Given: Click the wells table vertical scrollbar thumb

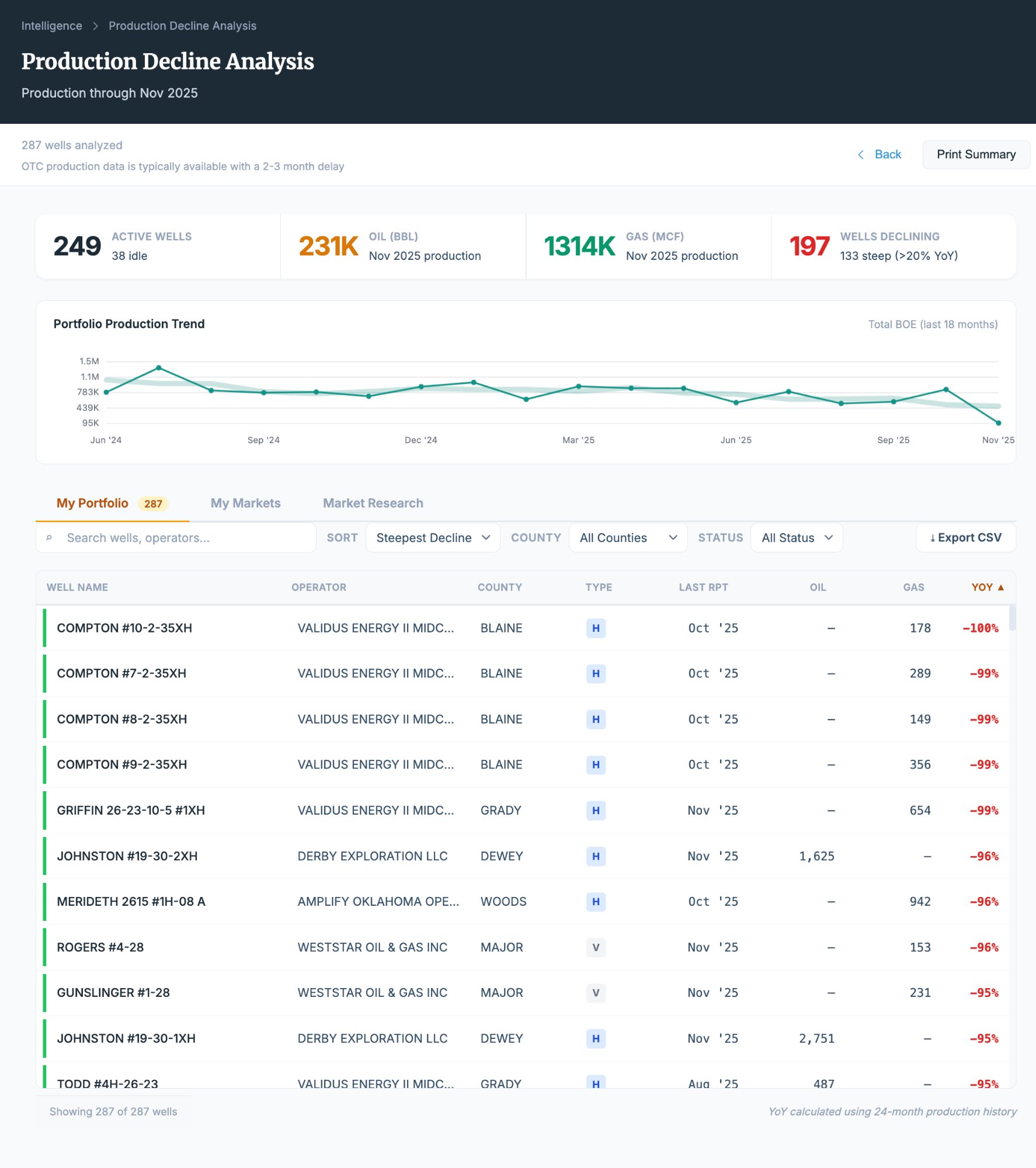Looking at the screenshot, I should point(1012,618).
